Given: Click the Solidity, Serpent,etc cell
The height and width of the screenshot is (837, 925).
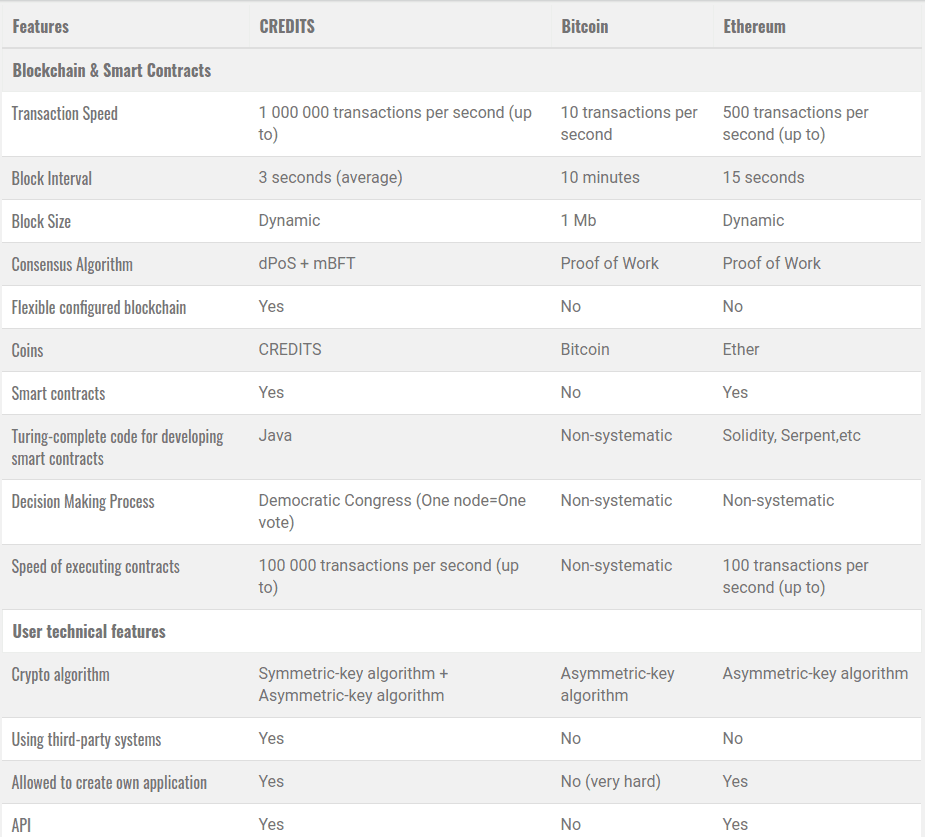Looking at the screenshot, I should coord(792,436).
